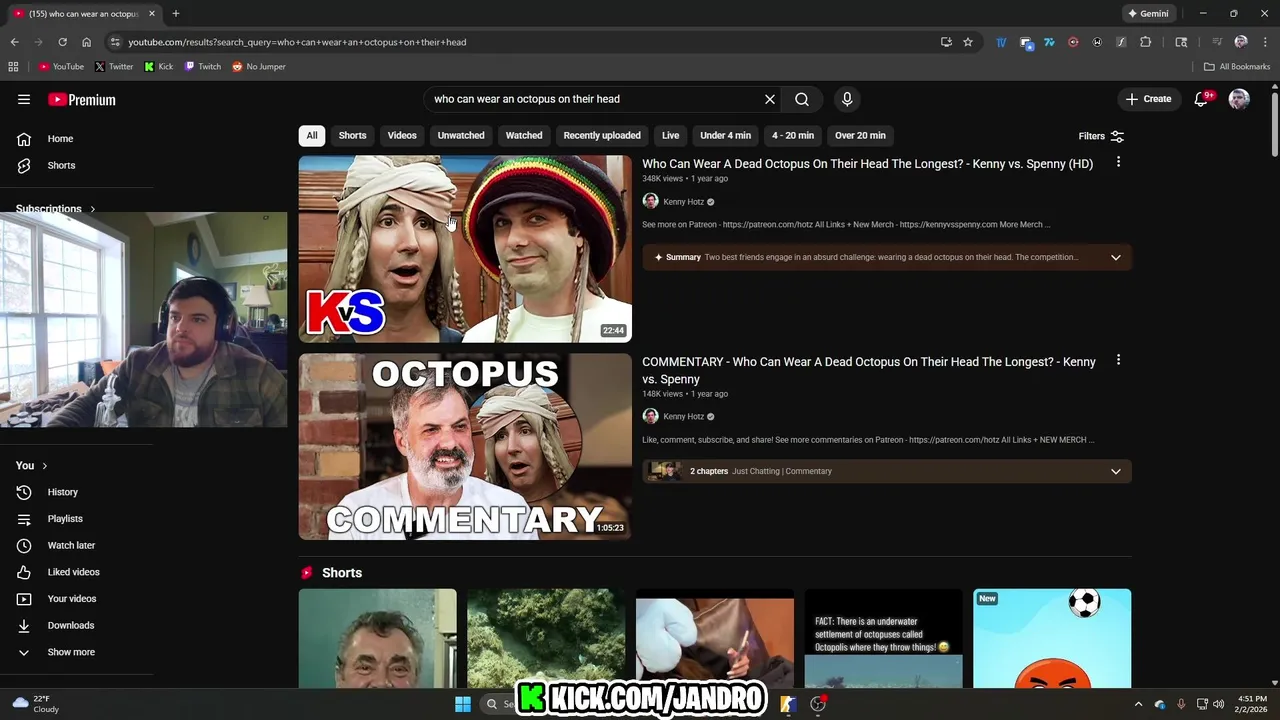This screenshot has width=1280, height=720.
Task: Open the YouTube bookmark in bookmarks bar
Action: click(x=61, y=67)
